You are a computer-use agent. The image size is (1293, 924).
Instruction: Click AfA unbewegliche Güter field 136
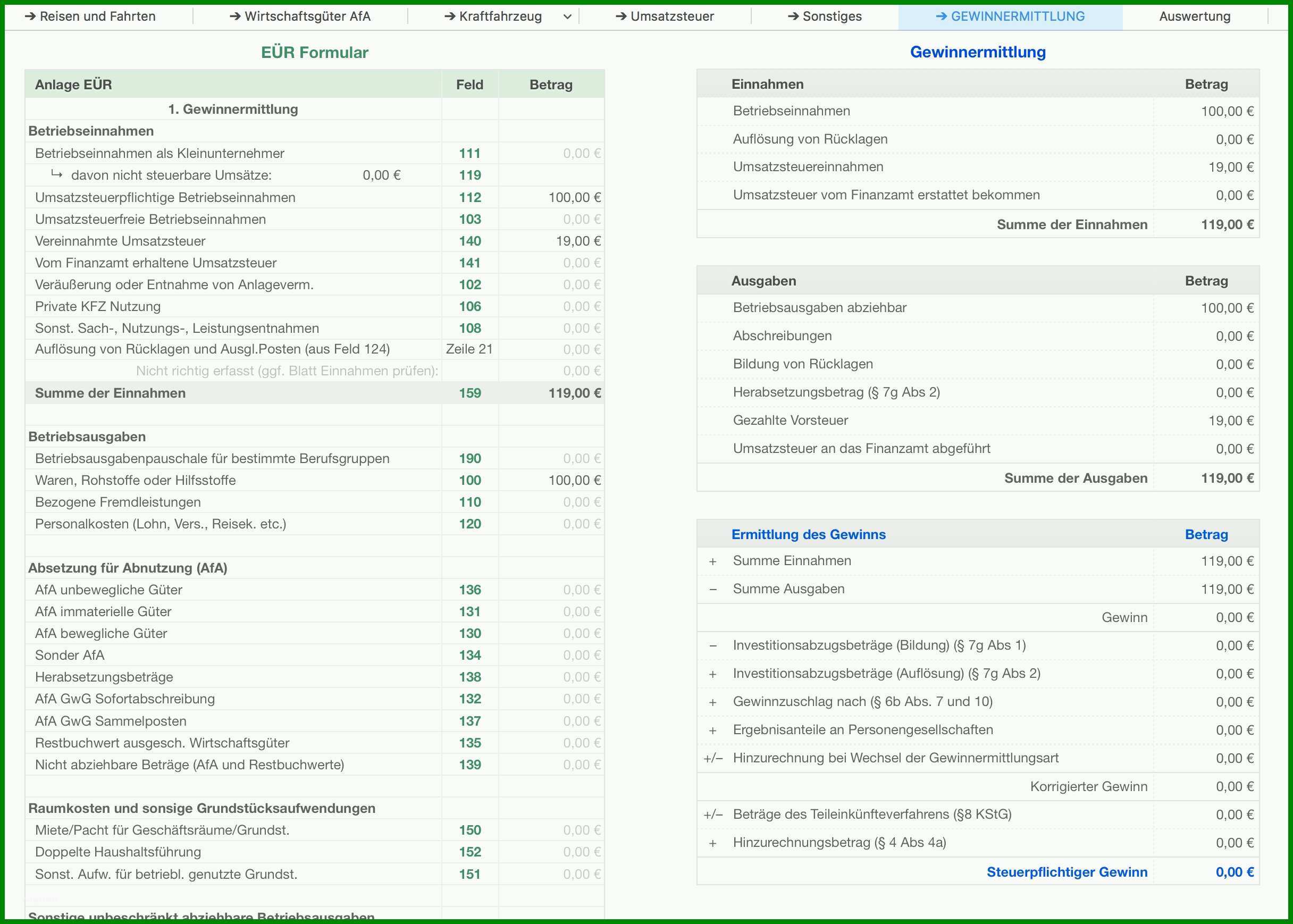[x=470, y=590]
